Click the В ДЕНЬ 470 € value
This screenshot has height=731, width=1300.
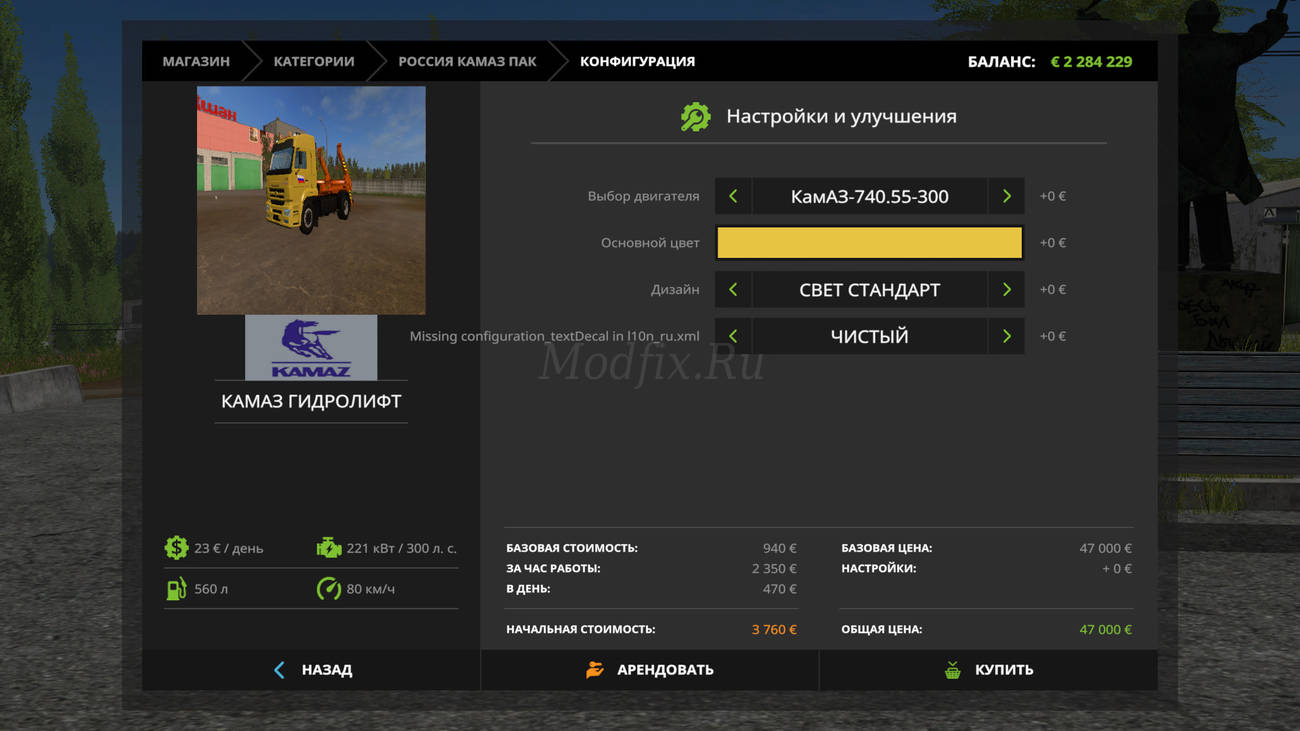779,589
